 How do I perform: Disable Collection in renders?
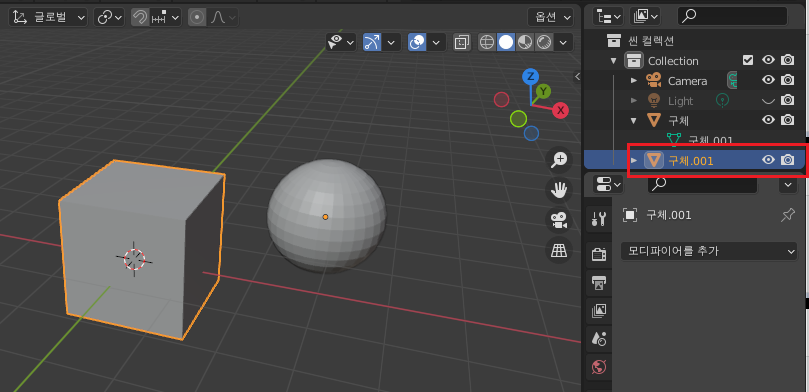point(787,60)
